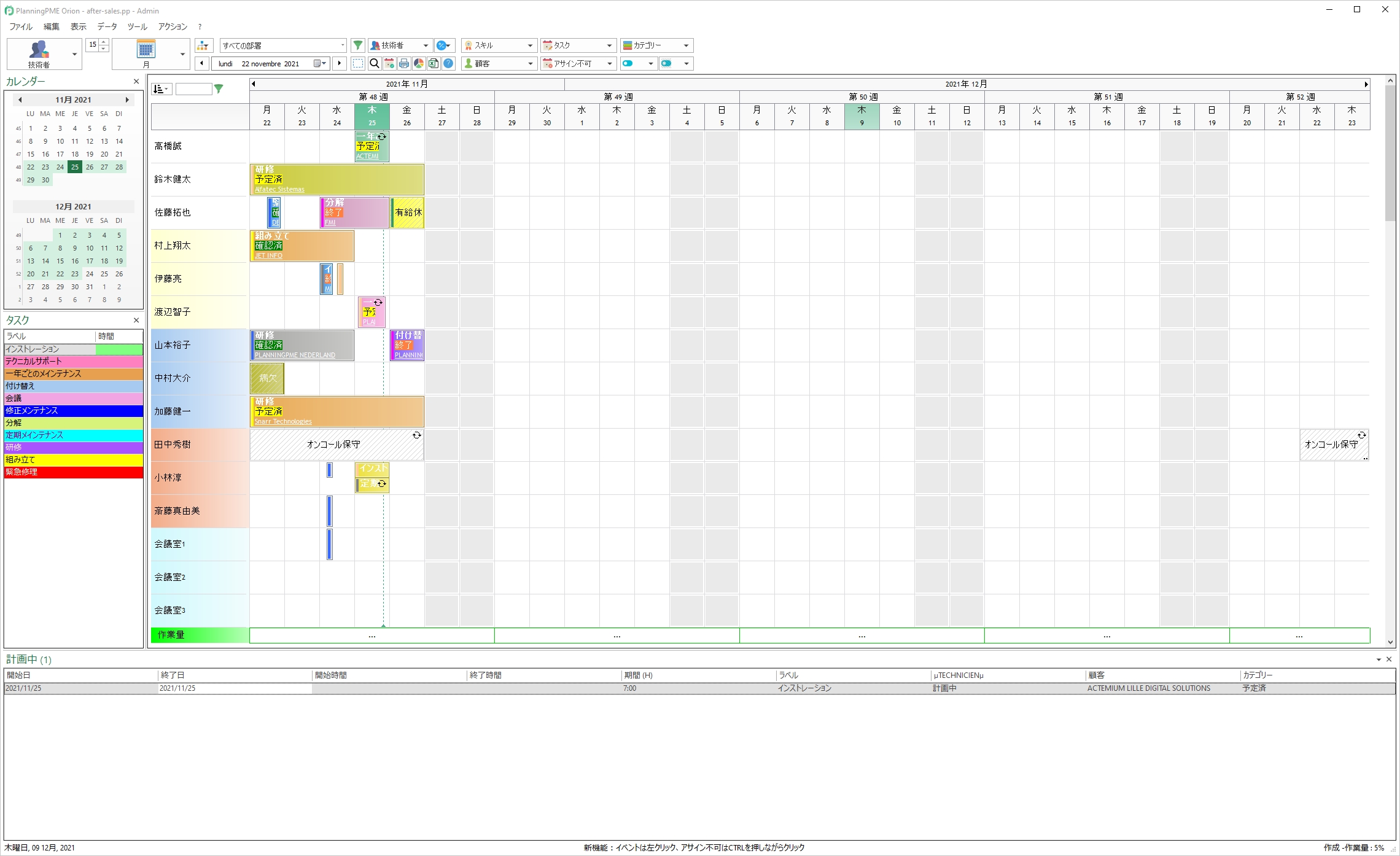
Task: Open the 顧客 dropdown
Action: [x=499, y=63]
